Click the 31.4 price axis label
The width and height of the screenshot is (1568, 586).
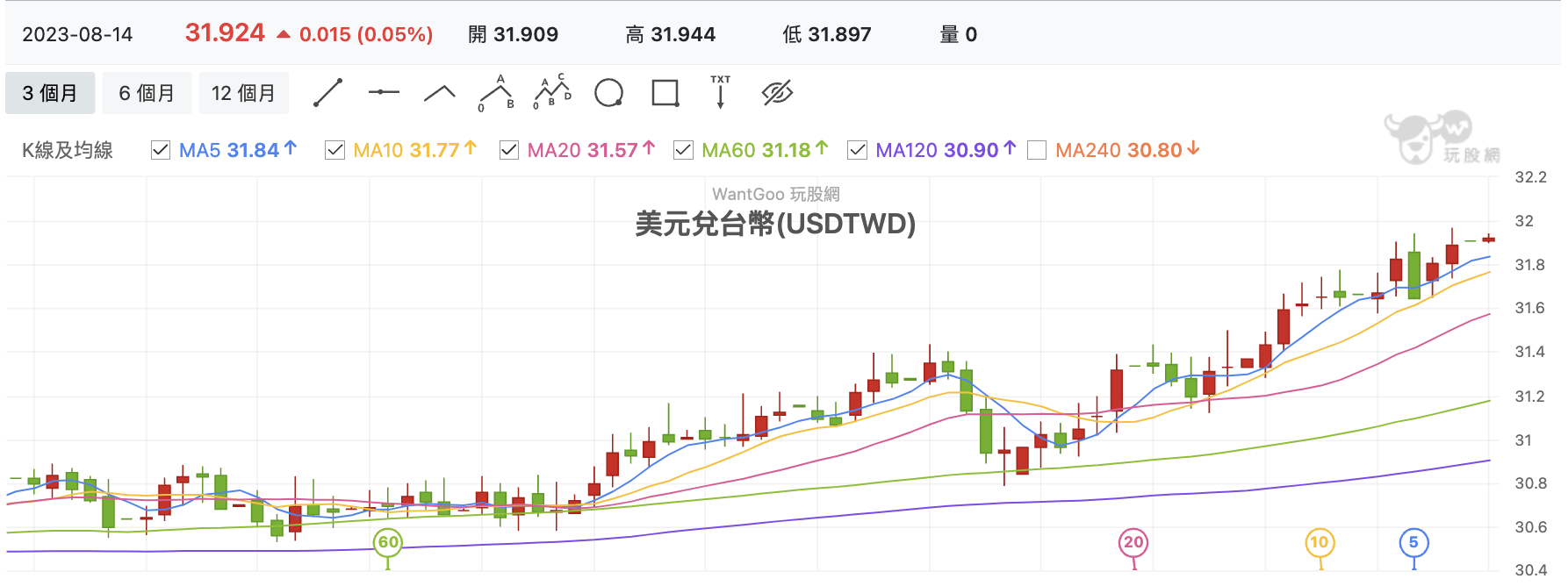[x=1531, y=352]
